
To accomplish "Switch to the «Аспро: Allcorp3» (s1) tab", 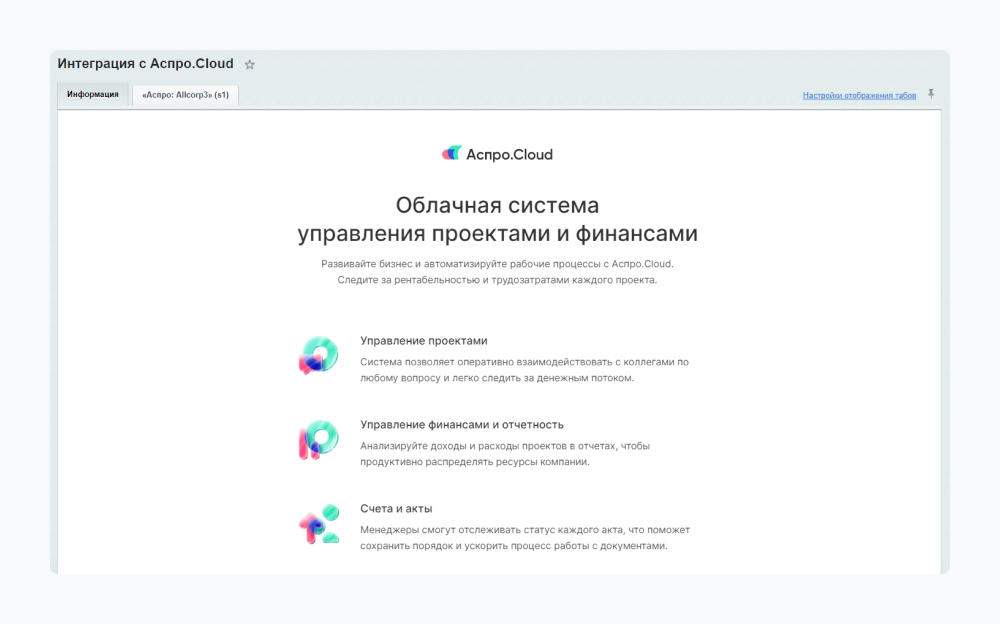I will 184,94.
